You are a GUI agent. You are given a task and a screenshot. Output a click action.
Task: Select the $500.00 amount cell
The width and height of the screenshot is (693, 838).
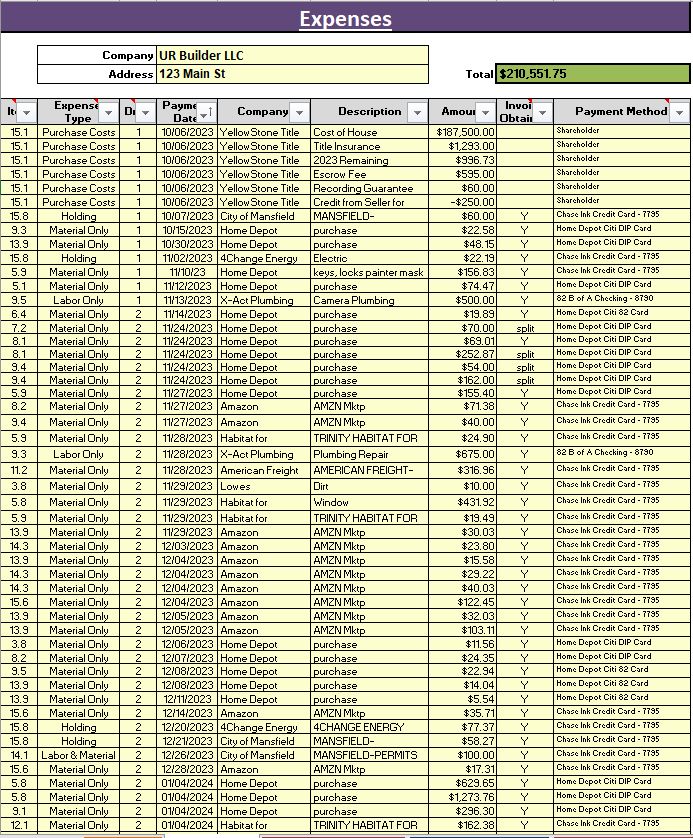(x=463, y=300)
